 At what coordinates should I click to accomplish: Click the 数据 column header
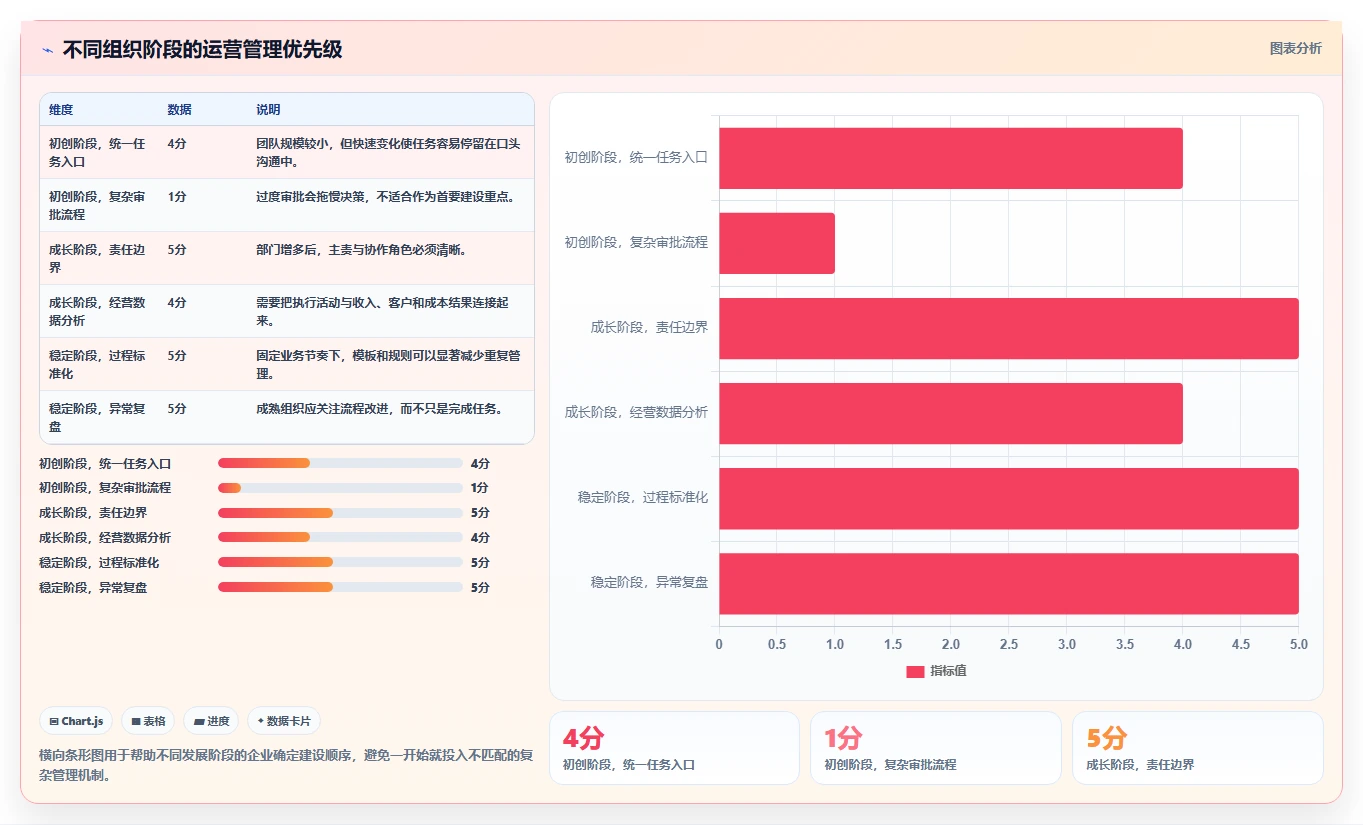[x=180, y=110]
